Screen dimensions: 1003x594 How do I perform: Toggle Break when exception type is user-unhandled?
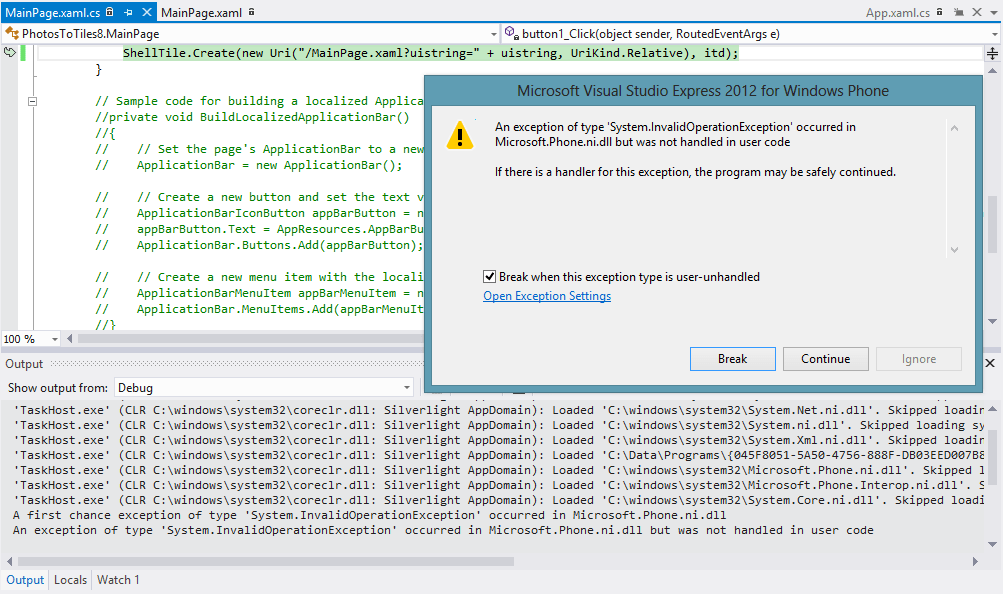[489, 276]
